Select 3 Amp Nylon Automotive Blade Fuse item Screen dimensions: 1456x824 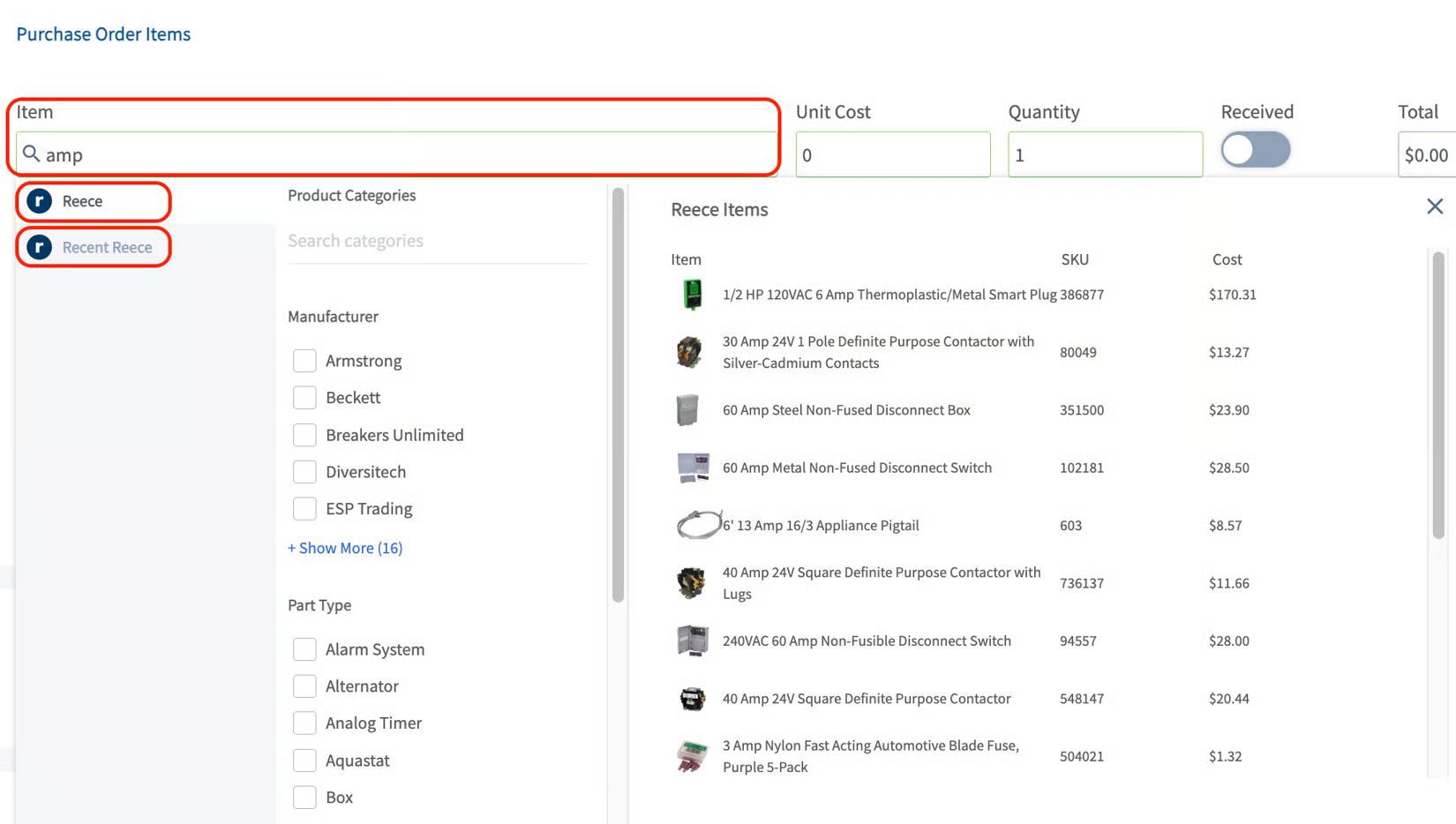tap(871, 756)
